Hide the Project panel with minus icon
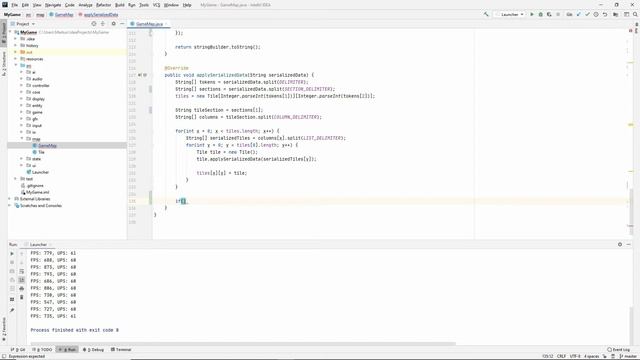The image size is (640, 360). click(122, 24)
